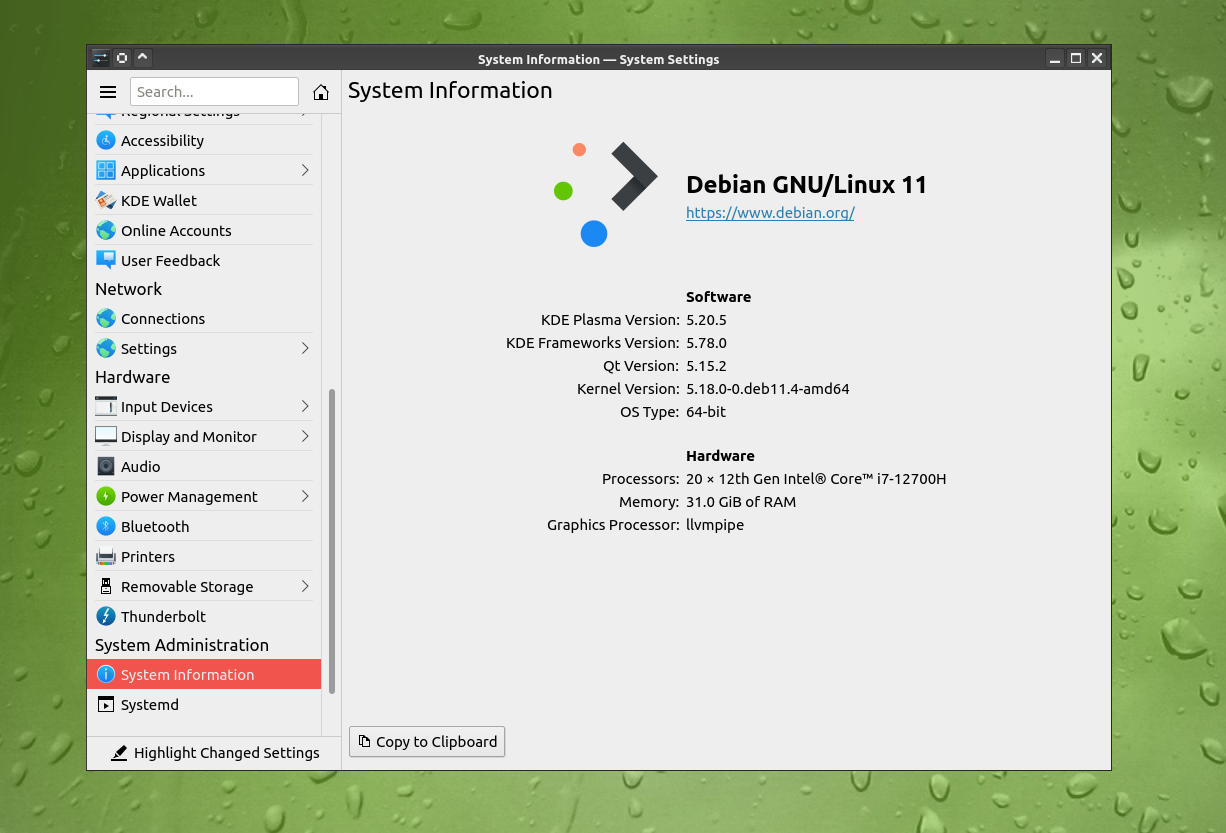Expand the network Settings submenu arrow

pyautogui.click(x=305, y=348)
